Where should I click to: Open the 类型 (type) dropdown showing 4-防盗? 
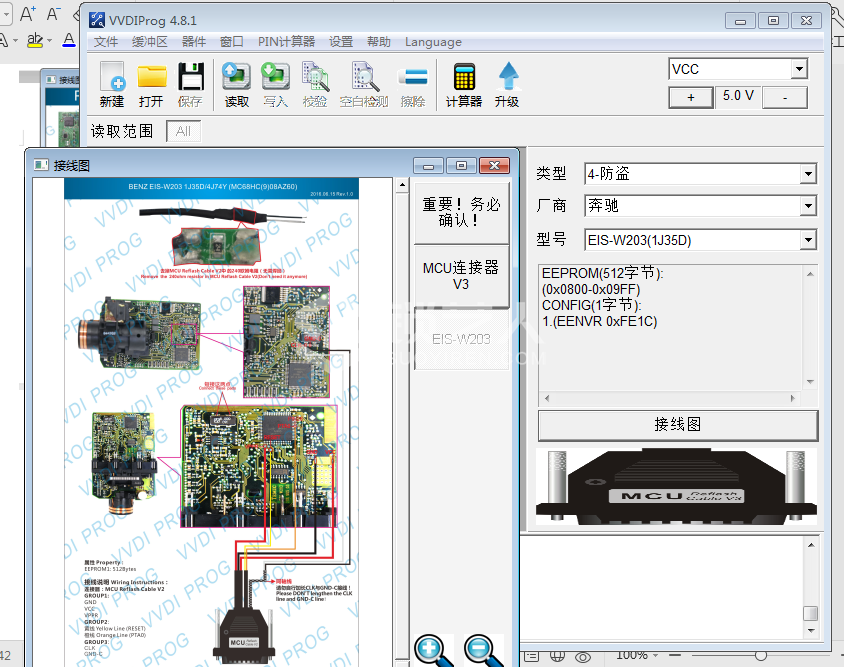(x=807, y=174)
